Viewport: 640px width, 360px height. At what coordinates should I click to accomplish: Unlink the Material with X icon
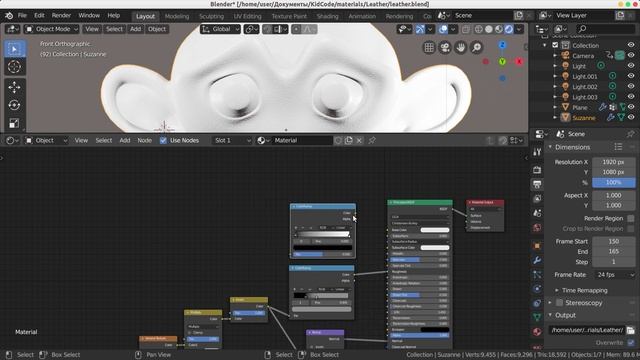(x=359, y=140)
